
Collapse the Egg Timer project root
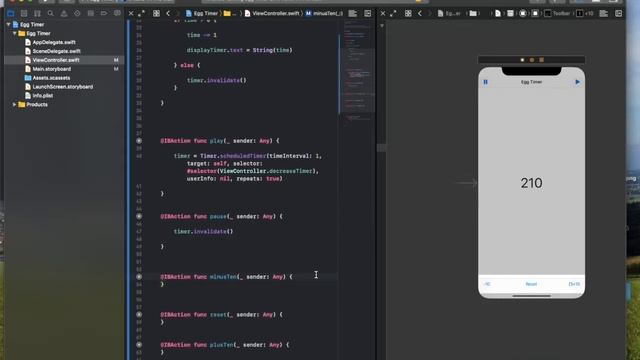coord(8,24)
